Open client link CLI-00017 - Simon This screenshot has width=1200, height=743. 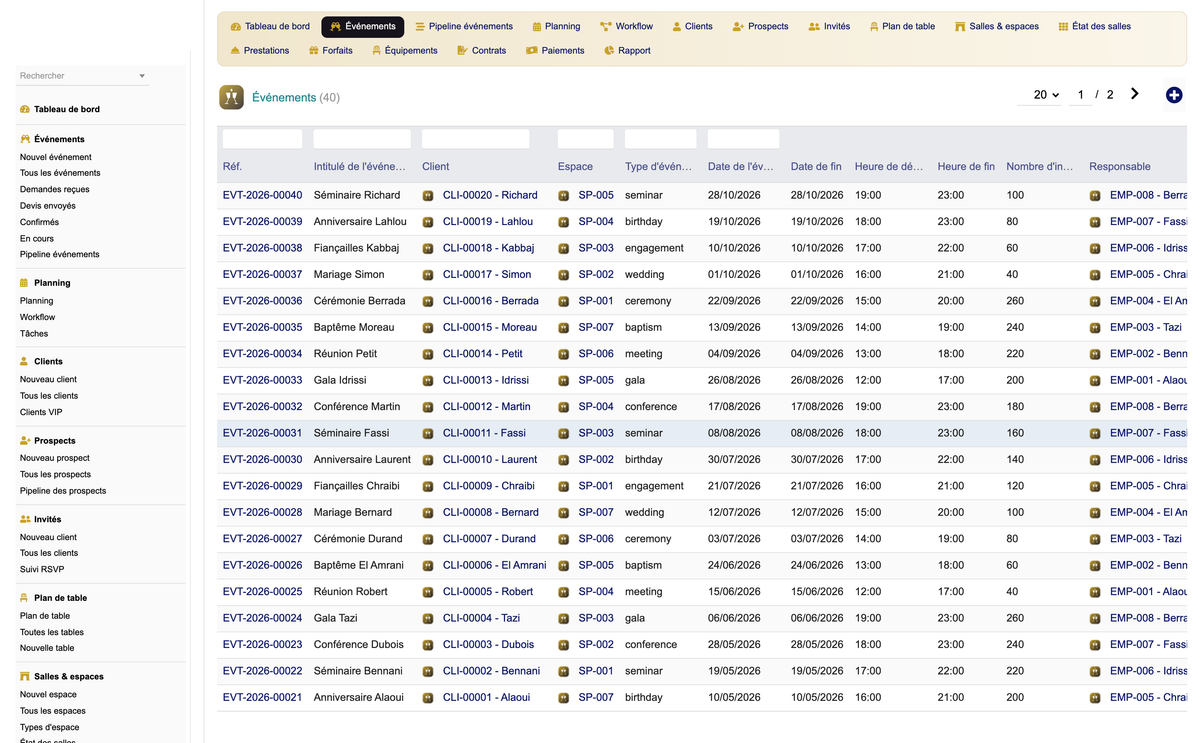tap(487, 274)
